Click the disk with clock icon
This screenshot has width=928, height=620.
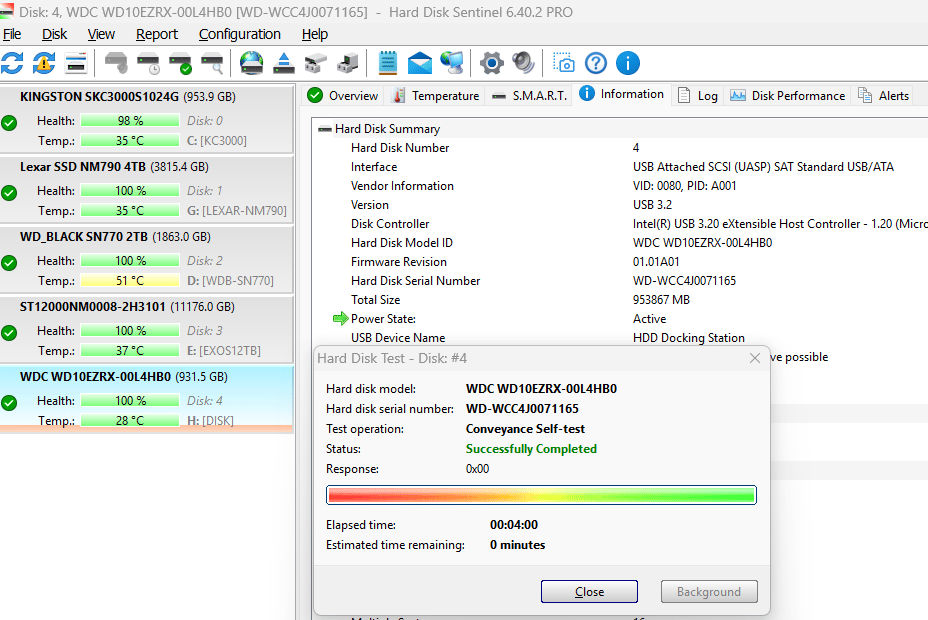148,63
